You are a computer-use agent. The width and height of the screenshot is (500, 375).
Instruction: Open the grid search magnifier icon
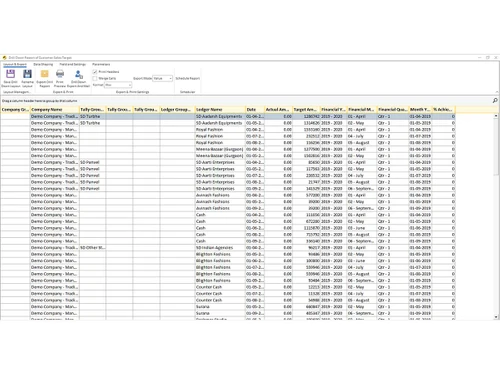coord(495,100)
